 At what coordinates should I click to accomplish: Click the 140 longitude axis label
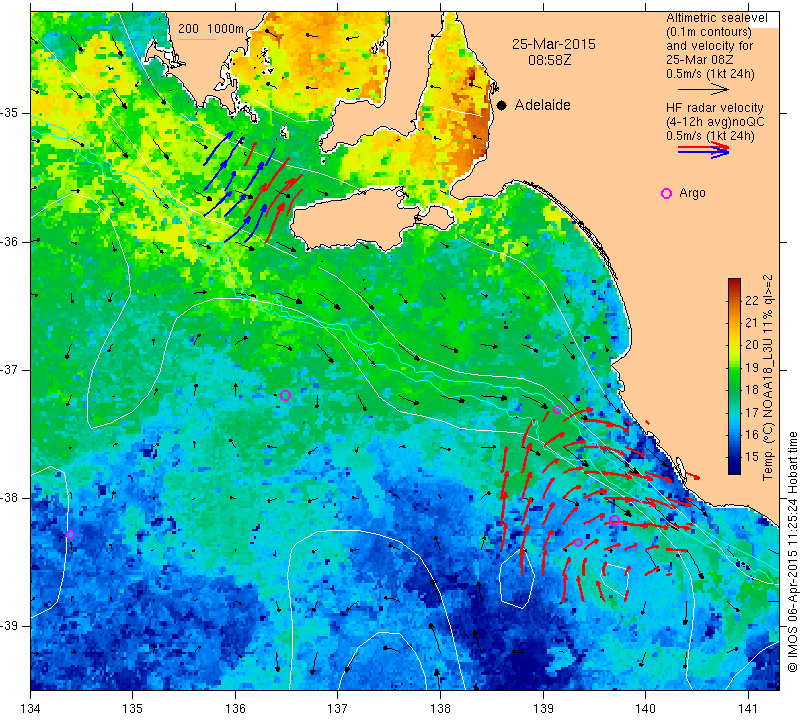click(645, 709)
